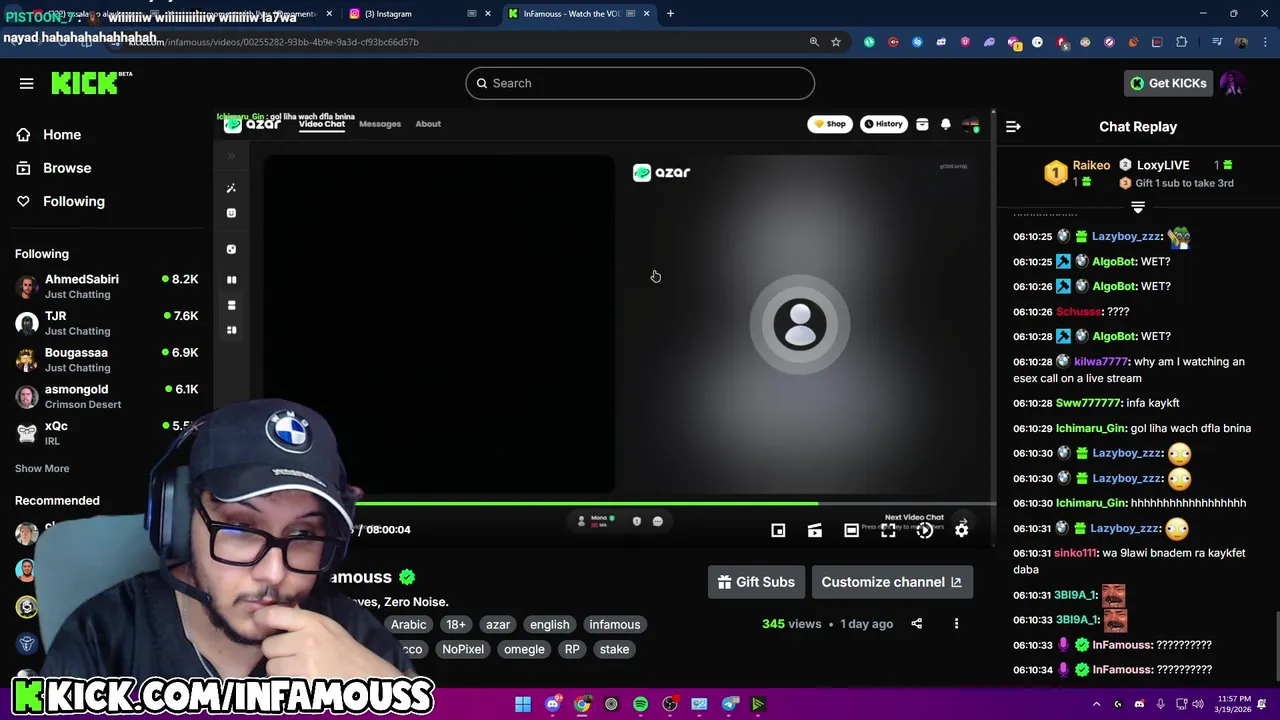Open the clip creation icon

pos(815,530)
